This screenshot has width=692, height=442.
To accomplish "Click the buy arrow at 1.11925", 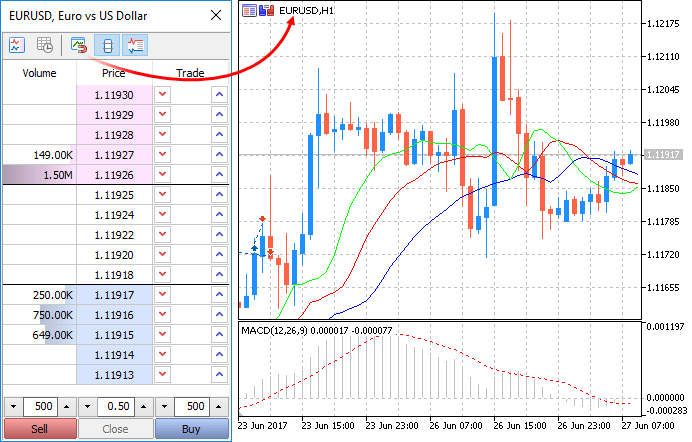I will (219, 194).
